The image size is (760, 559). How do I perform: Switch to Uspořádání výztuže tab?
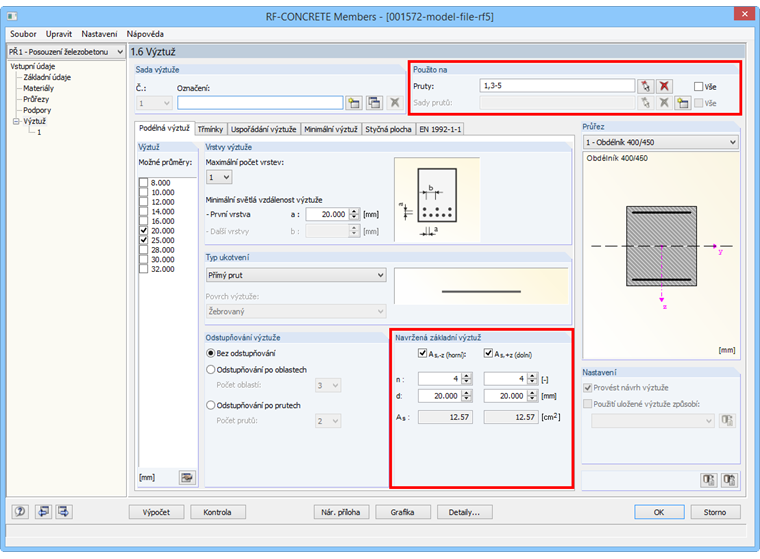263,129
